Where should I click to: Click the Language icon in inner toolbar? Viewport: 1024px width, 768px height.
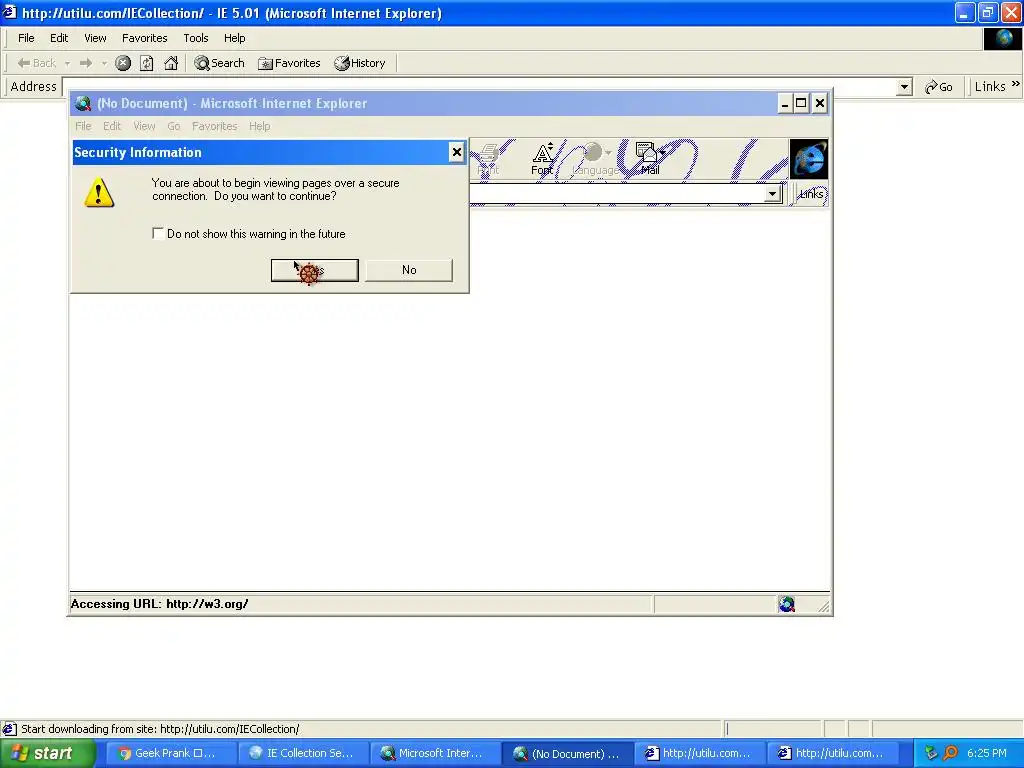595,159
